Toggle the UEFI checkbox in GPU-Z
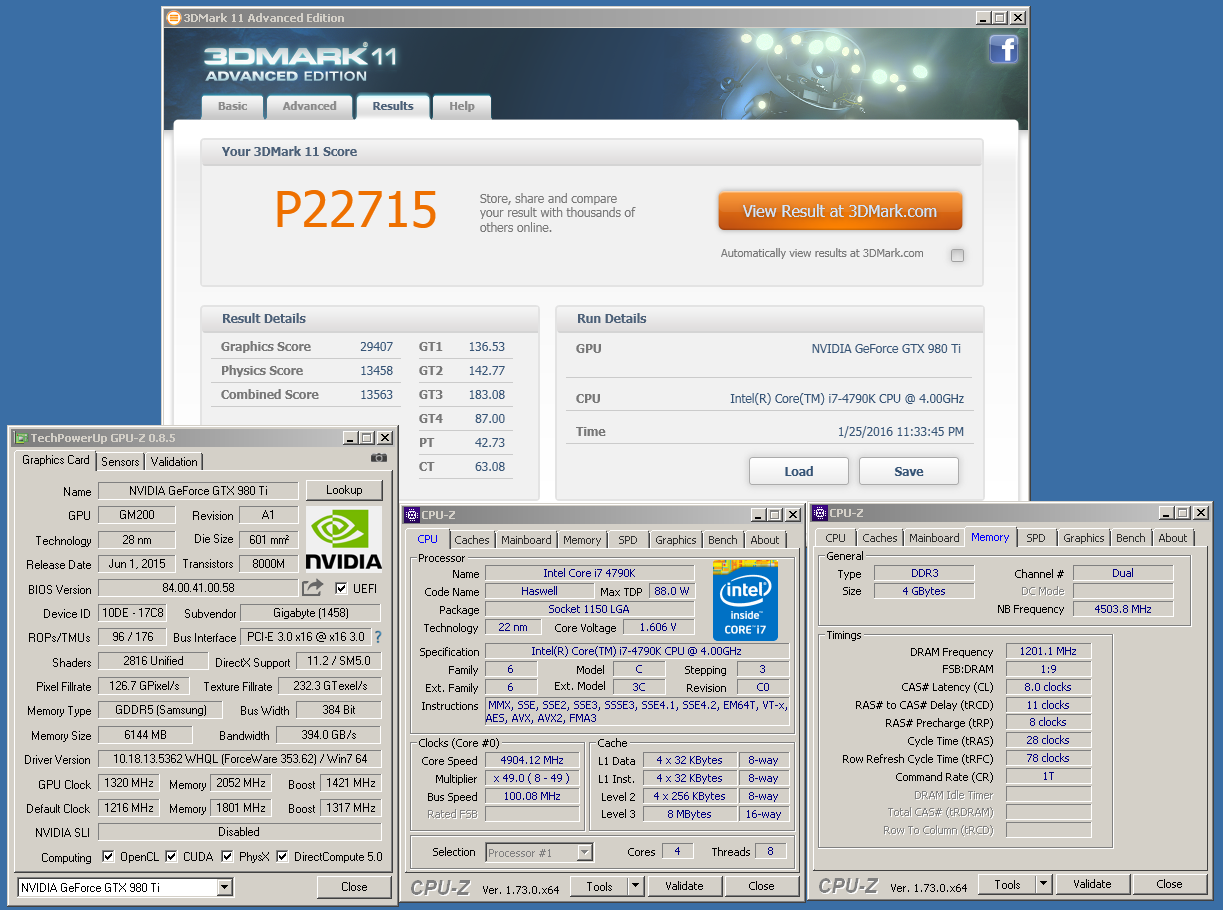This screenshot has width=1223, height=910. tap(341, 588)
